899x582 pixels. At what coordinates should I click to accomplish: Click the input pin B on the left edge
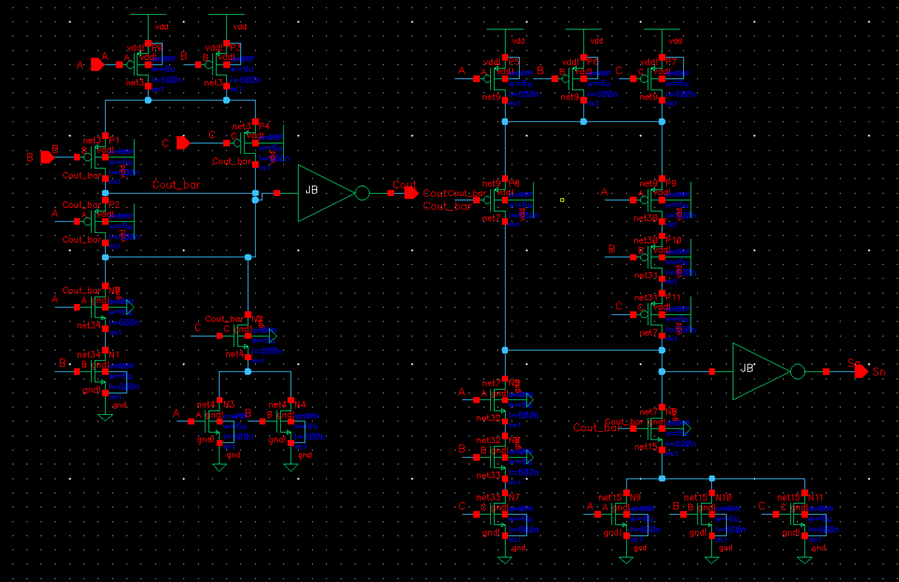point(45,155)
